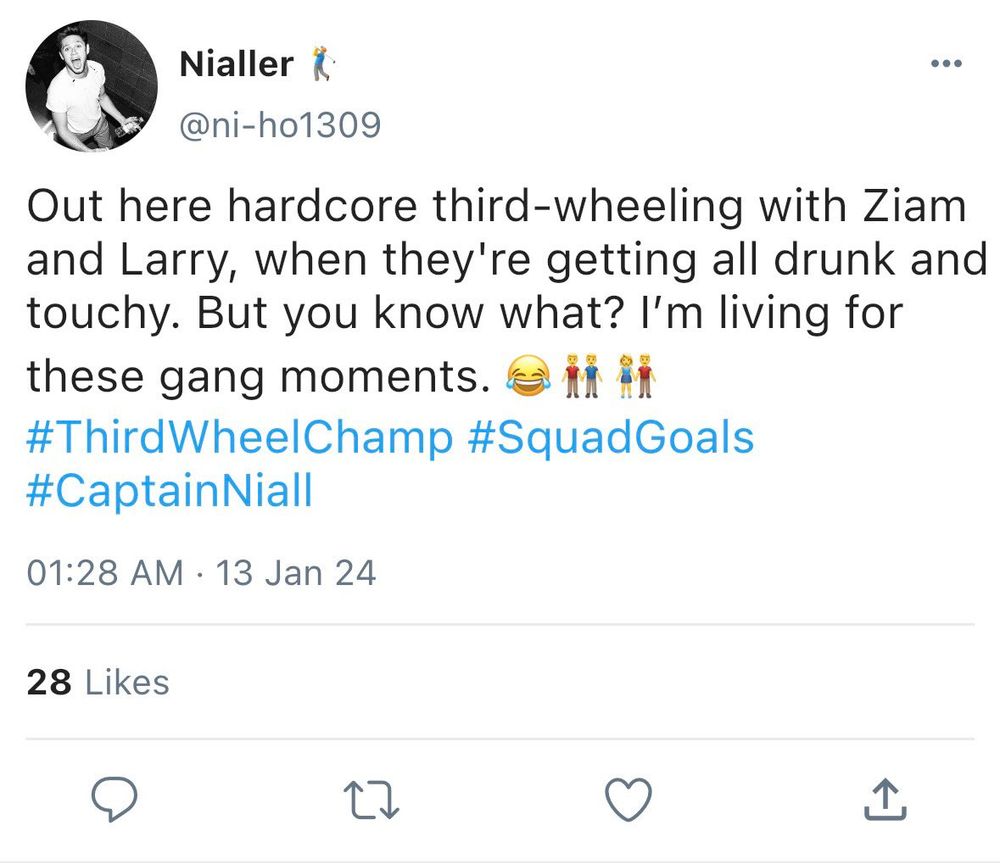Click the 13 Jan 24 date
1000x863 pixels.
(296, 573)
